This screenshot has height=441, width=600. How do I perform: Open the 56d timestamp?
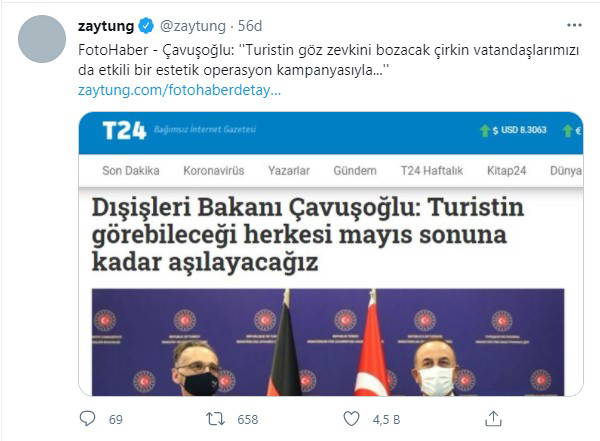tap(250, 26)
